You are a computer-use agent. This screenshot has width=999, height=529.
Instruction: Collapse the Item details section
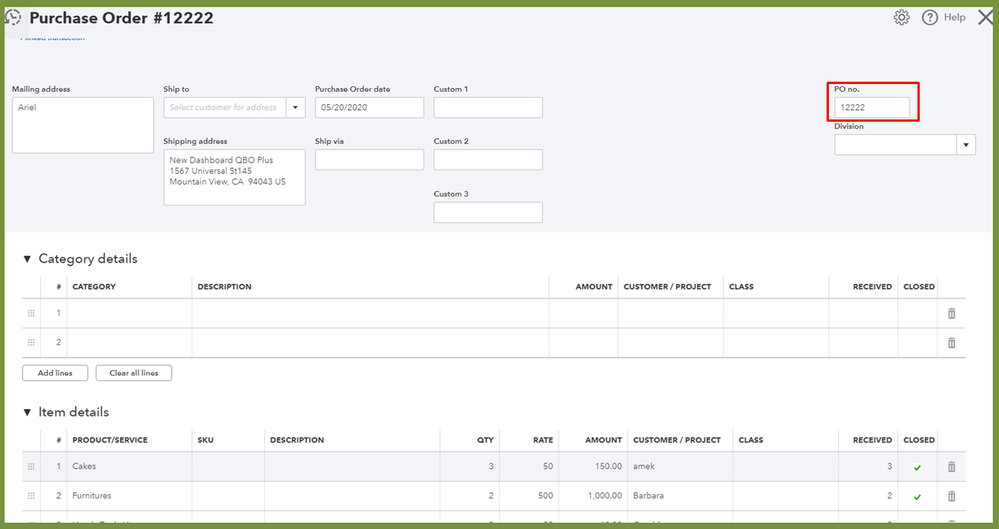pos(27,412)
